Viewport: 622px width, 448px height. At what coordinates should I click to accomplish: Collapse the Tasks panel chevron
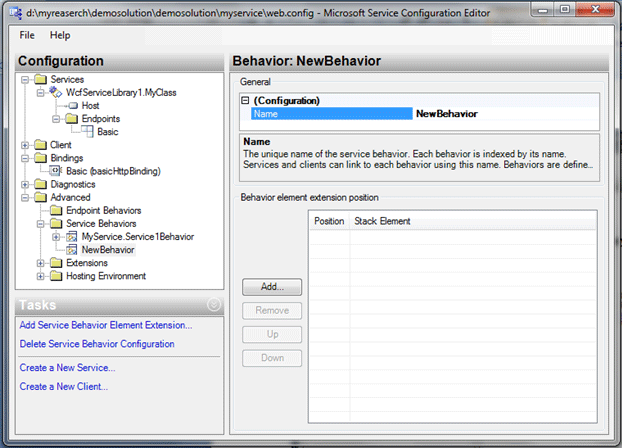pos(214,305)
